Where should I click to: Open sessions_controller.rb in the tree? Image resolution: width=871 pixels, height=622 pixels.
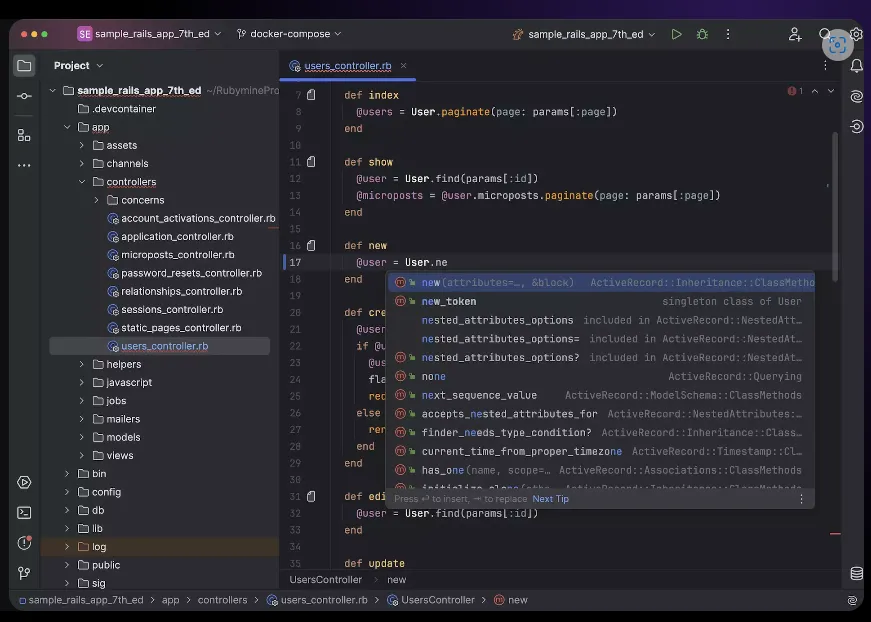(x=165, y=310)
